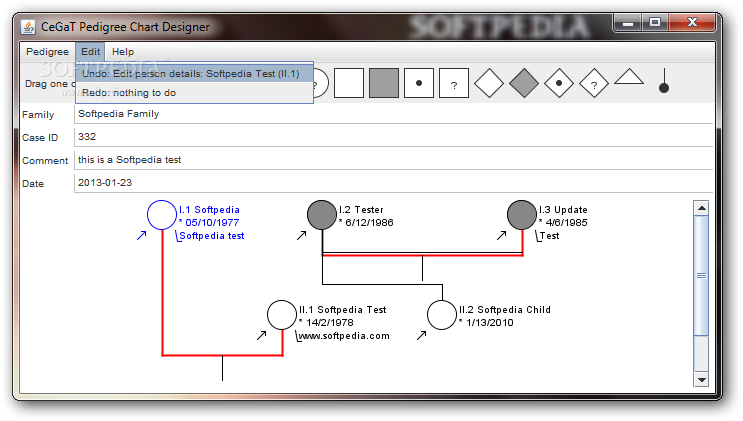Click the Date field 2013-01-23
The image size is (743, 421).
[x=393, y=183]
